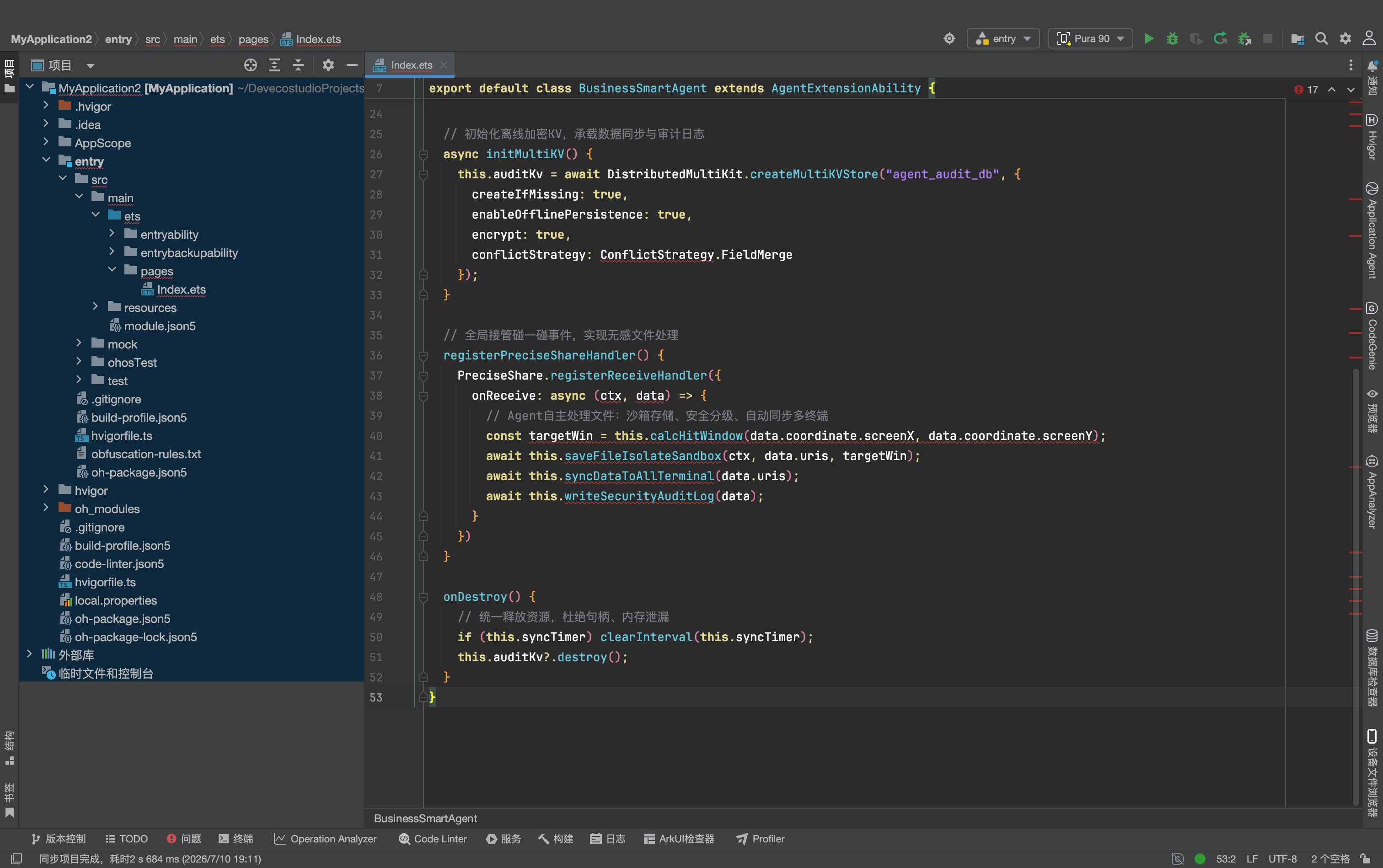Open the Profiler tool window tab

pyautogui.click(x=760, y=839)
